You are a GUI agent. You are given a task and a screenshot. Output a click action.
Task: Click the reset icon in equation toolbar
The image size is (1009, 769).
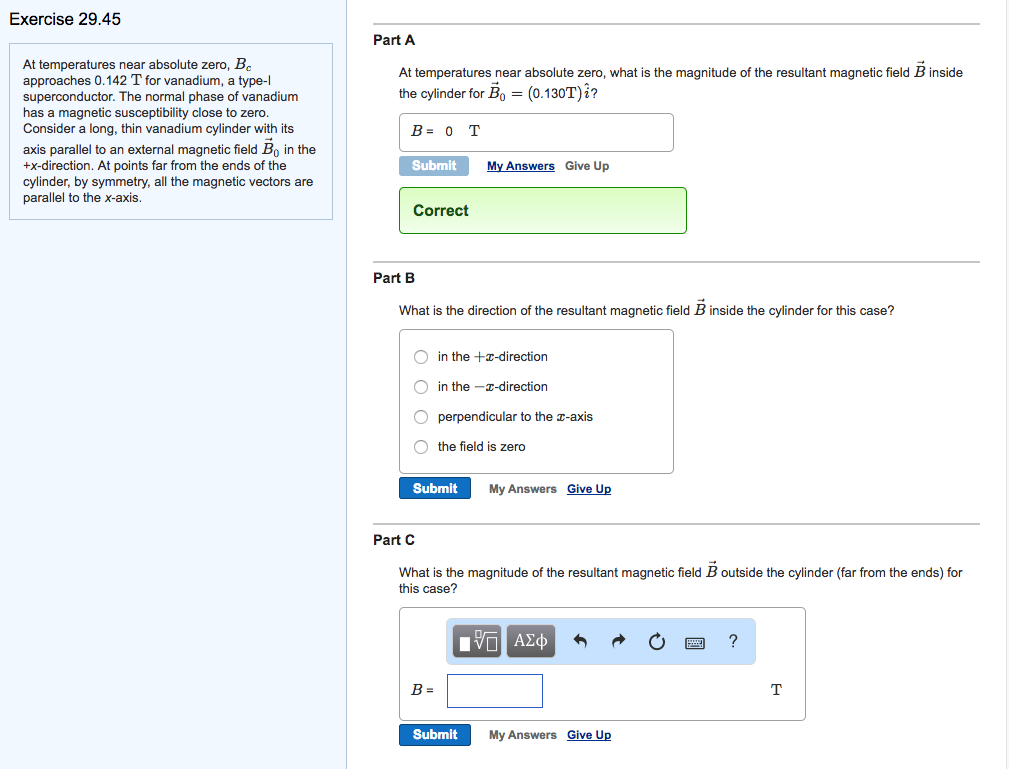point(656,641)
